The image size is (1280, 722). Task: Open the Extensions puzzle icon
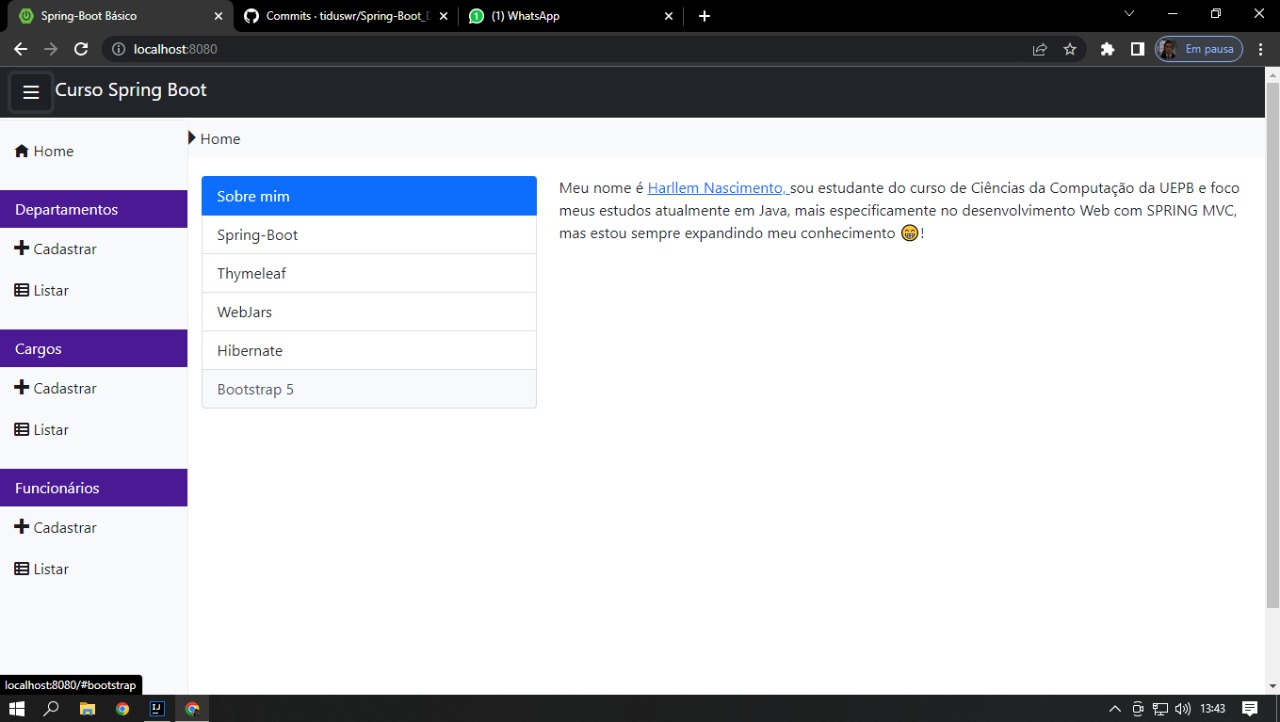click(1107, 49)
